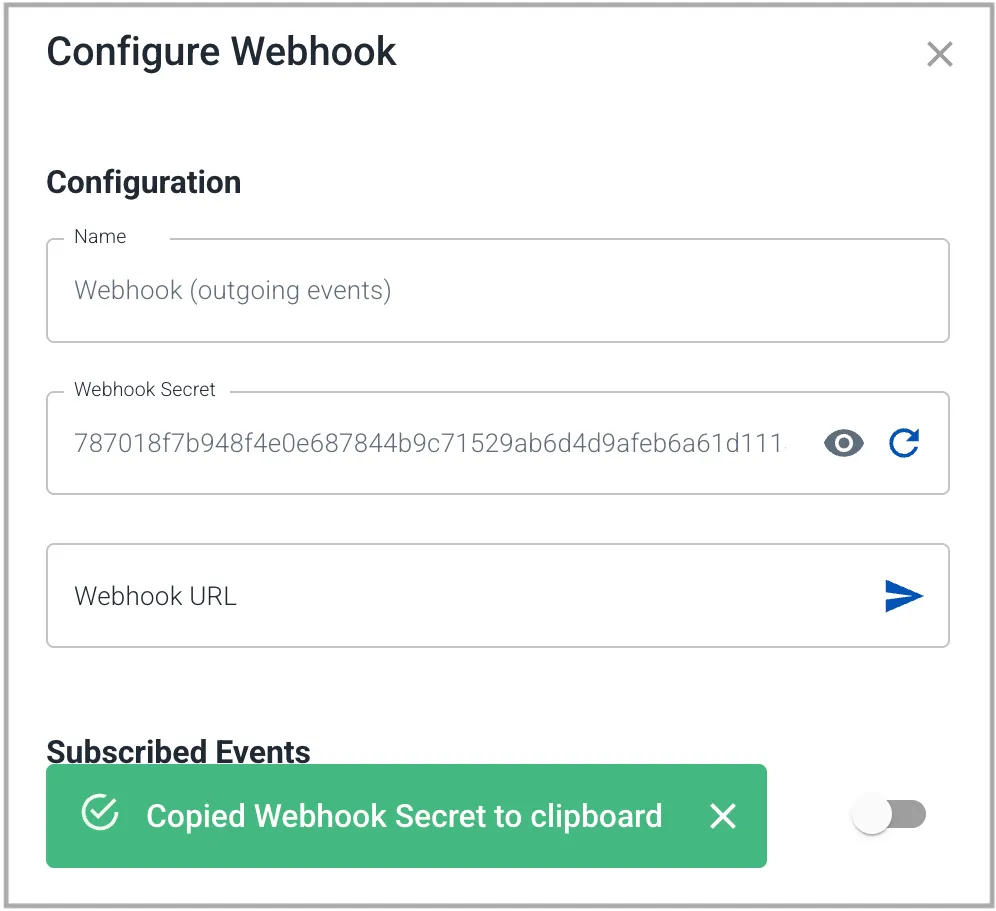Select the Configuration section heading
The height and width of the screenshot is (911, 996).
(144, 183)
